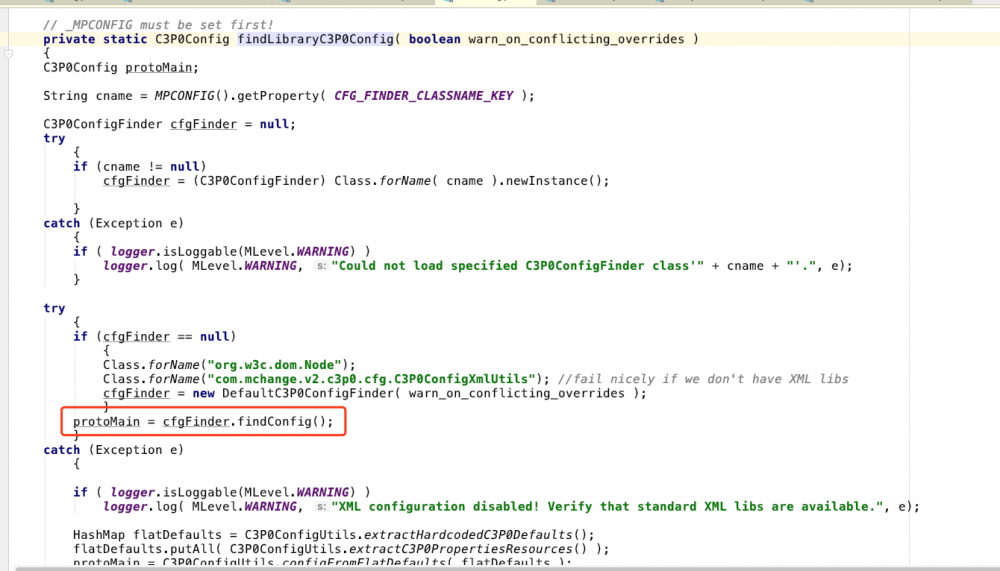
Task: Click the "com.mchange.v2.c3p0.cfg.C3P0ConfigXmlUtils" string literal
Action: (x=371, y=379)
